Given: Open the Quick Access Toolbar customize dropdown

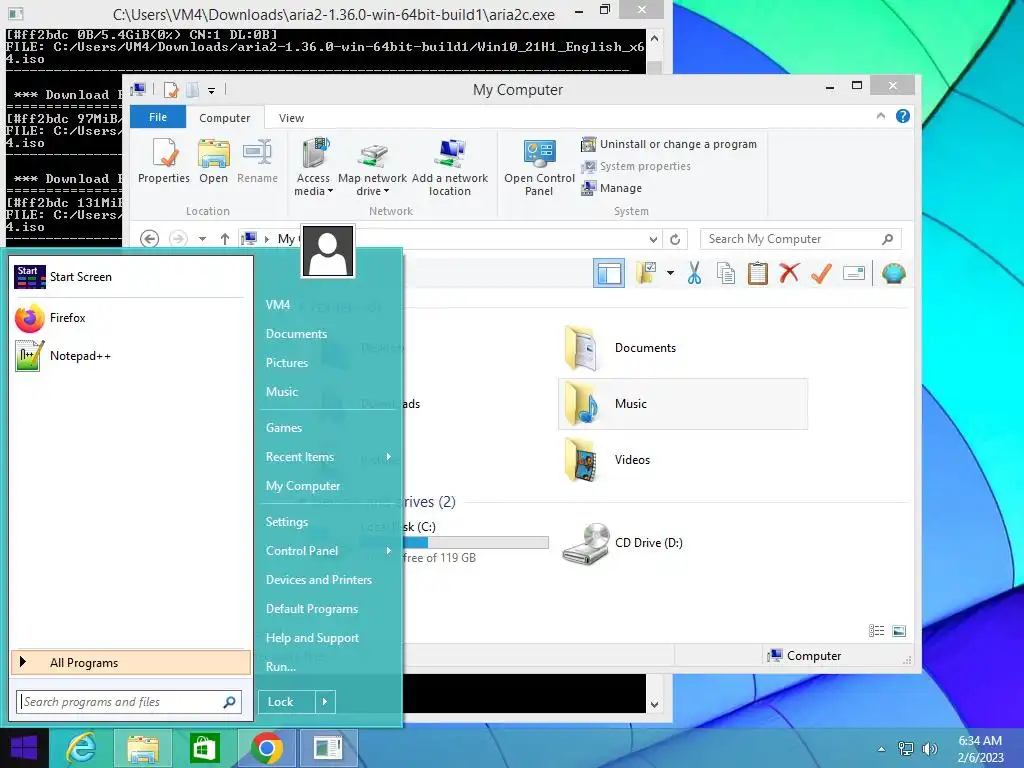Looking at the screenshot, I should tap(212, 91).
